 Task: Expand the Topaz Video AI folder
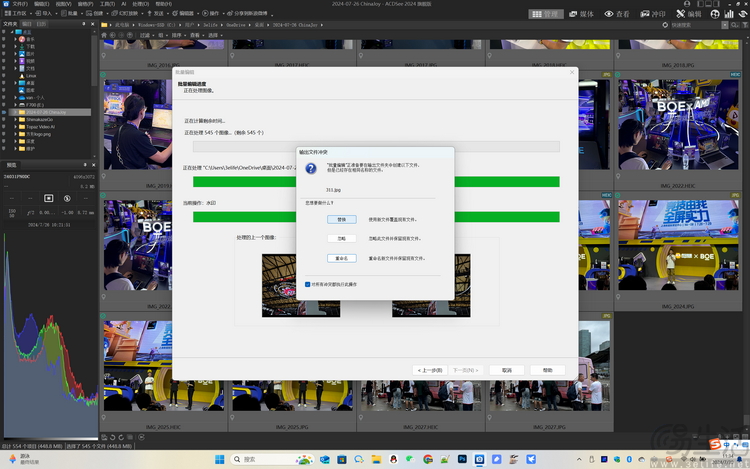(x=15, y=127)
